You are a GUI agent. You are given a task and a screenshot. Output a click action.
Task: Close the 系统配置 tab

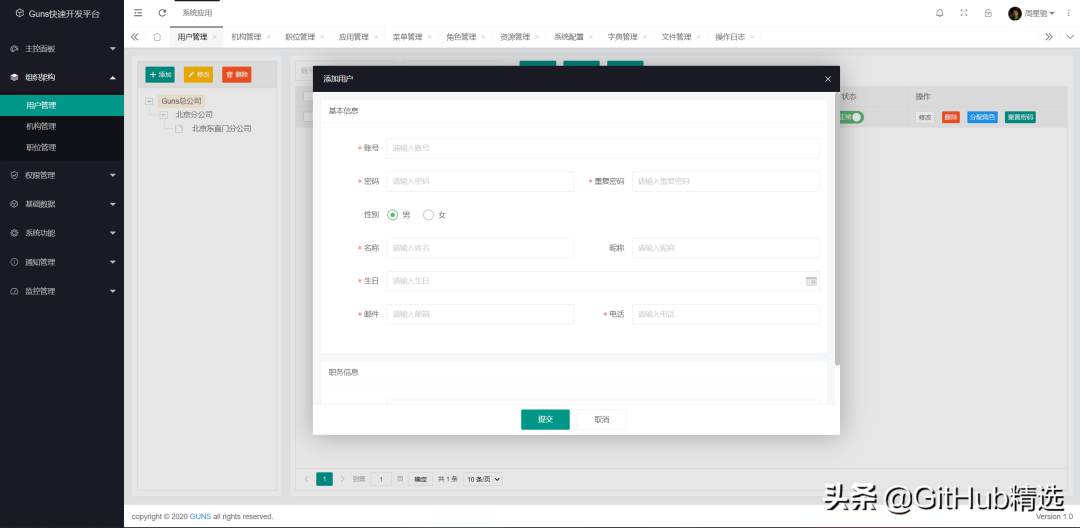coord(590,37)
